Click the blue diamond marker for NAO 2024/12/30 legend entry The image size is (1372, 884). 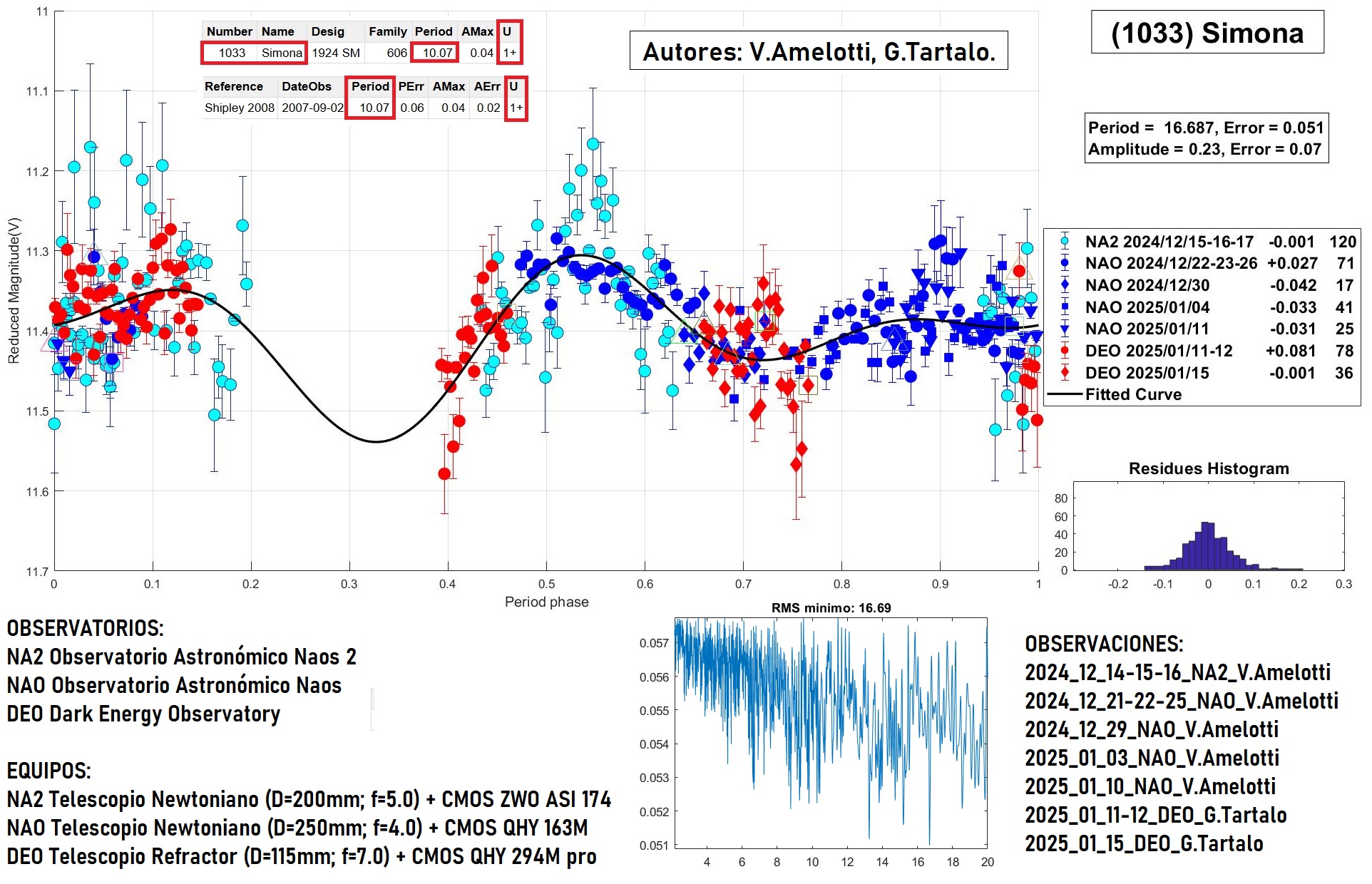point(1065,285)
